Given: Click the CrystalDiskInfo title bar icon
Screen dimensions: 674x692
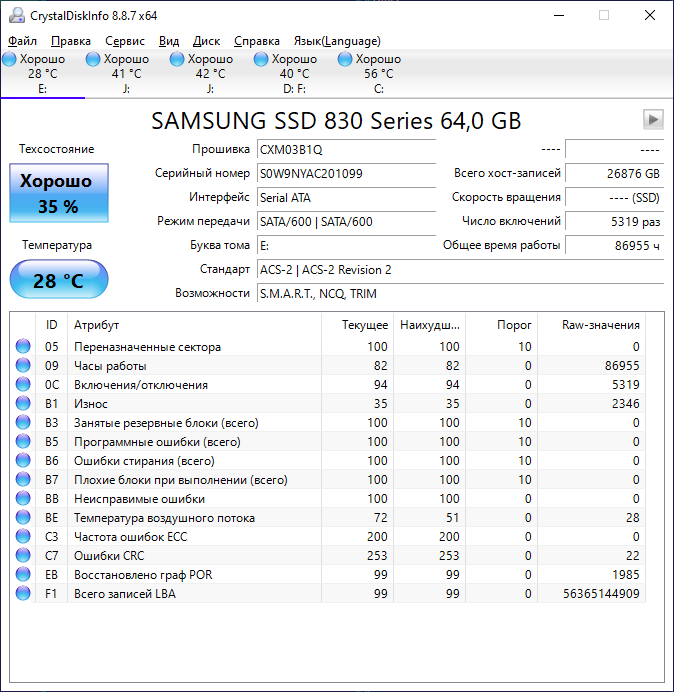Looking at the screenshot, I should pyautogui.click(x=17, y=15).
